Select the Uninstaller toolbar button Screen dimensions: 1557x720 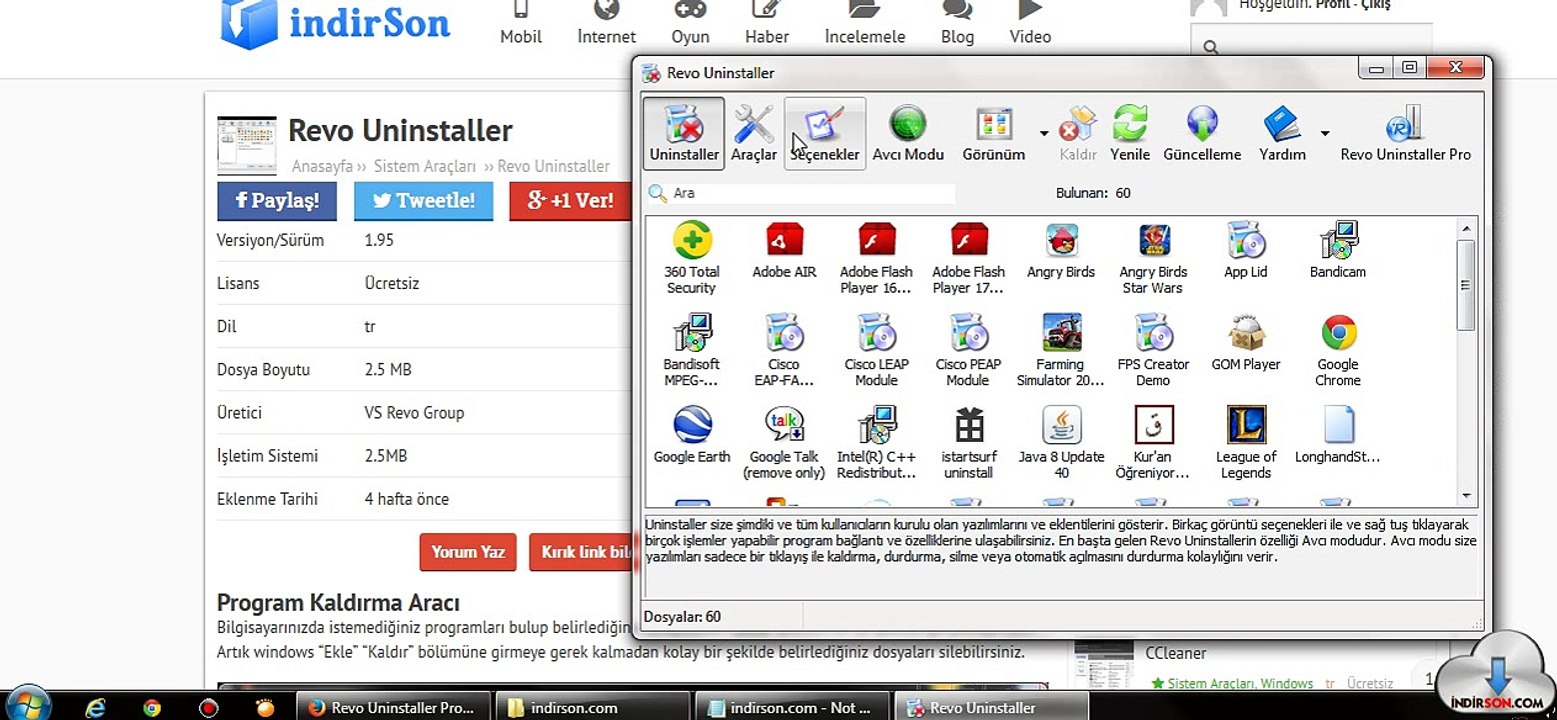(x=684, y=133)
